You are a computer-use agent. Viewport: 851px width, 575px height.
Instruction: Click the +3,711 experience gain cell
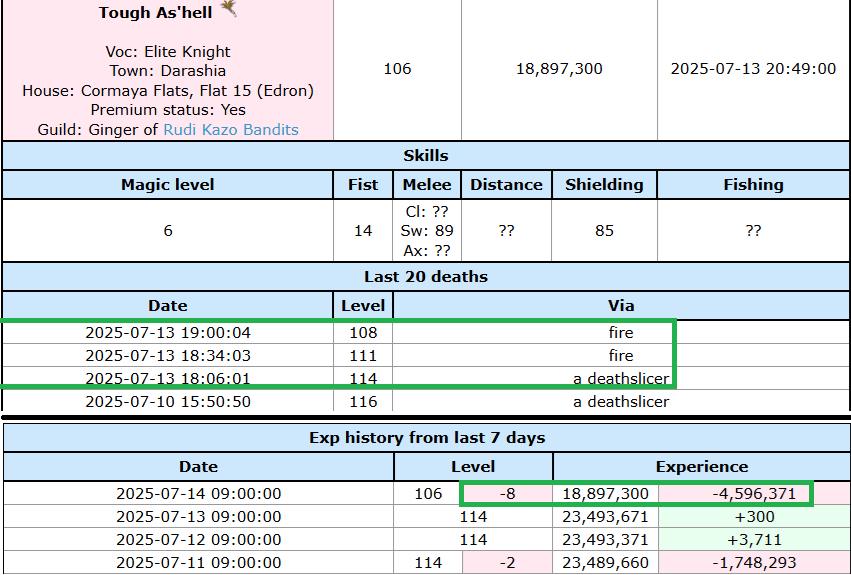point(736,540)
